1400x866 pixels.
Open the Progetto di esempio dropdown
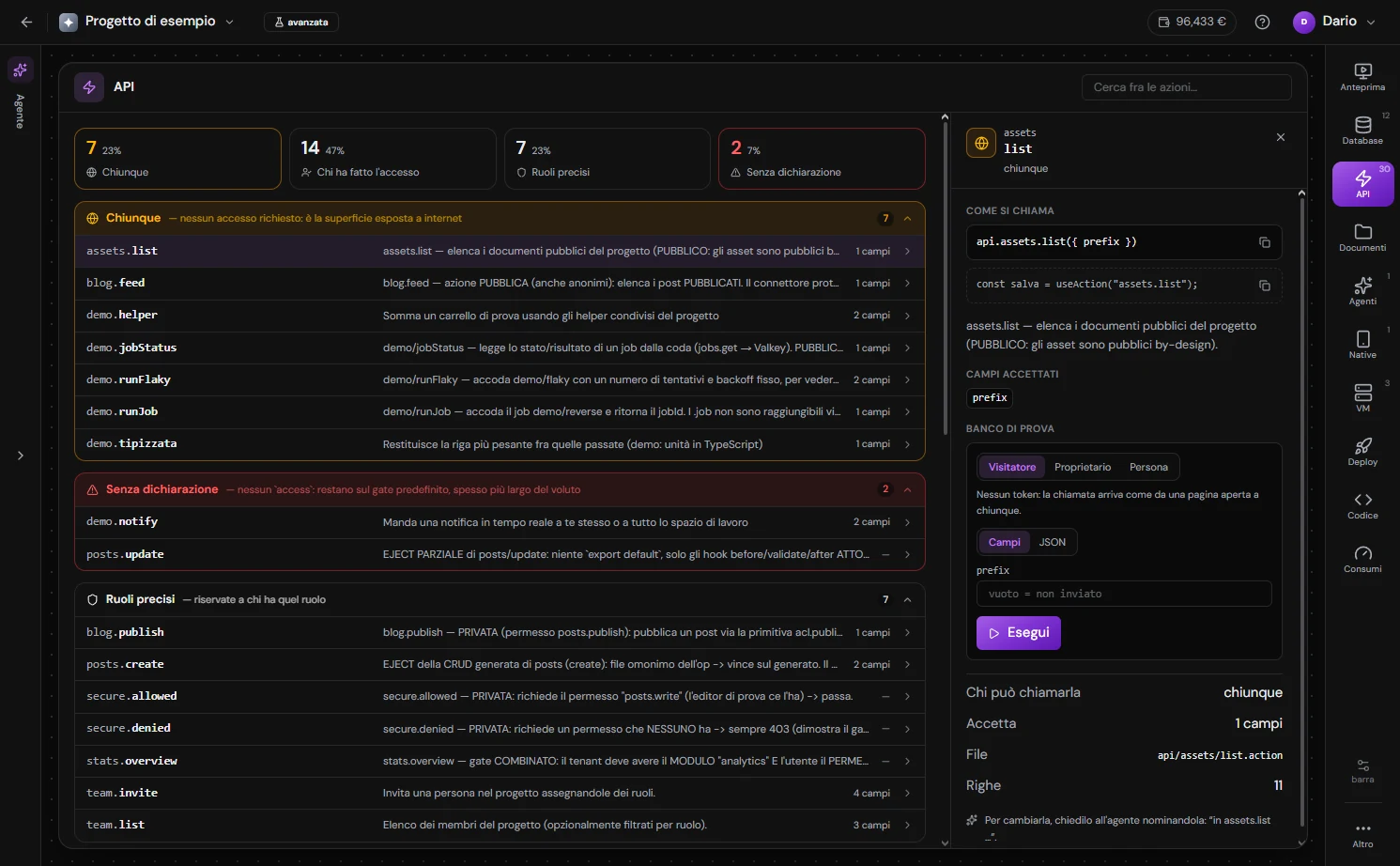147,22
